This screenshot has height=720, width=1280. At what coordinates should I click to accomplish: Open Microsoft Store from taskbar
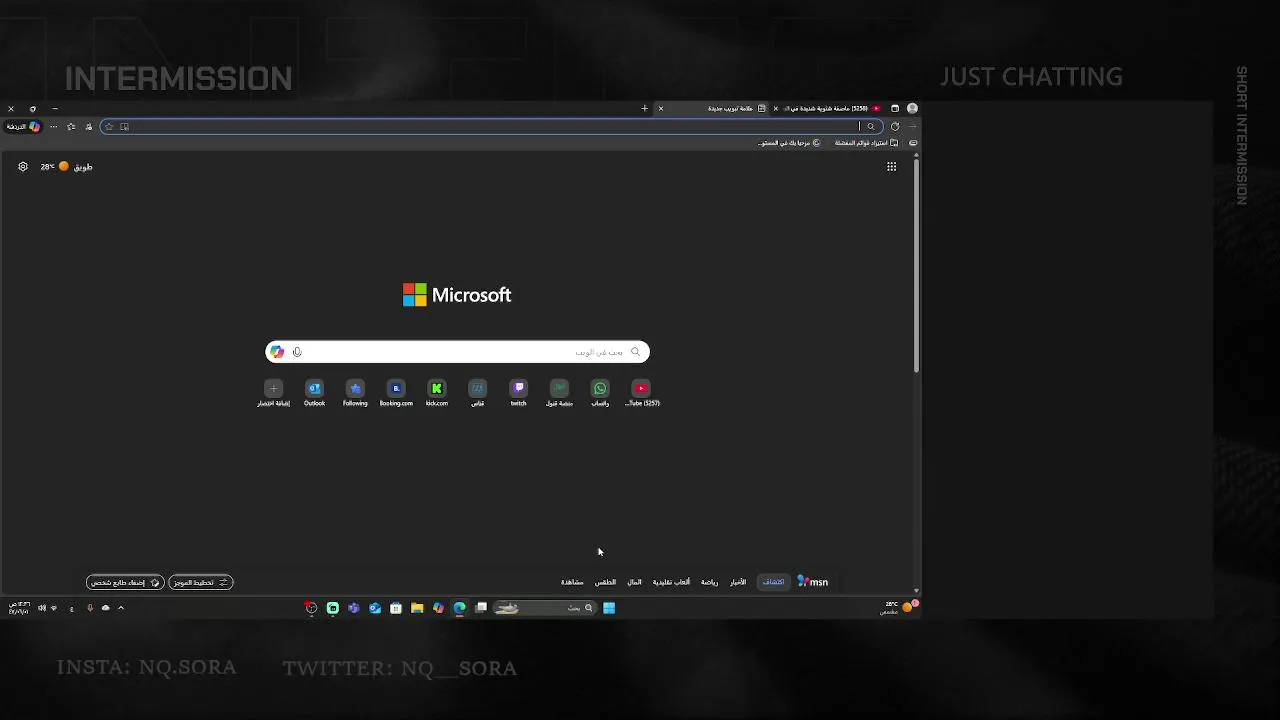[x=396, y=608]
